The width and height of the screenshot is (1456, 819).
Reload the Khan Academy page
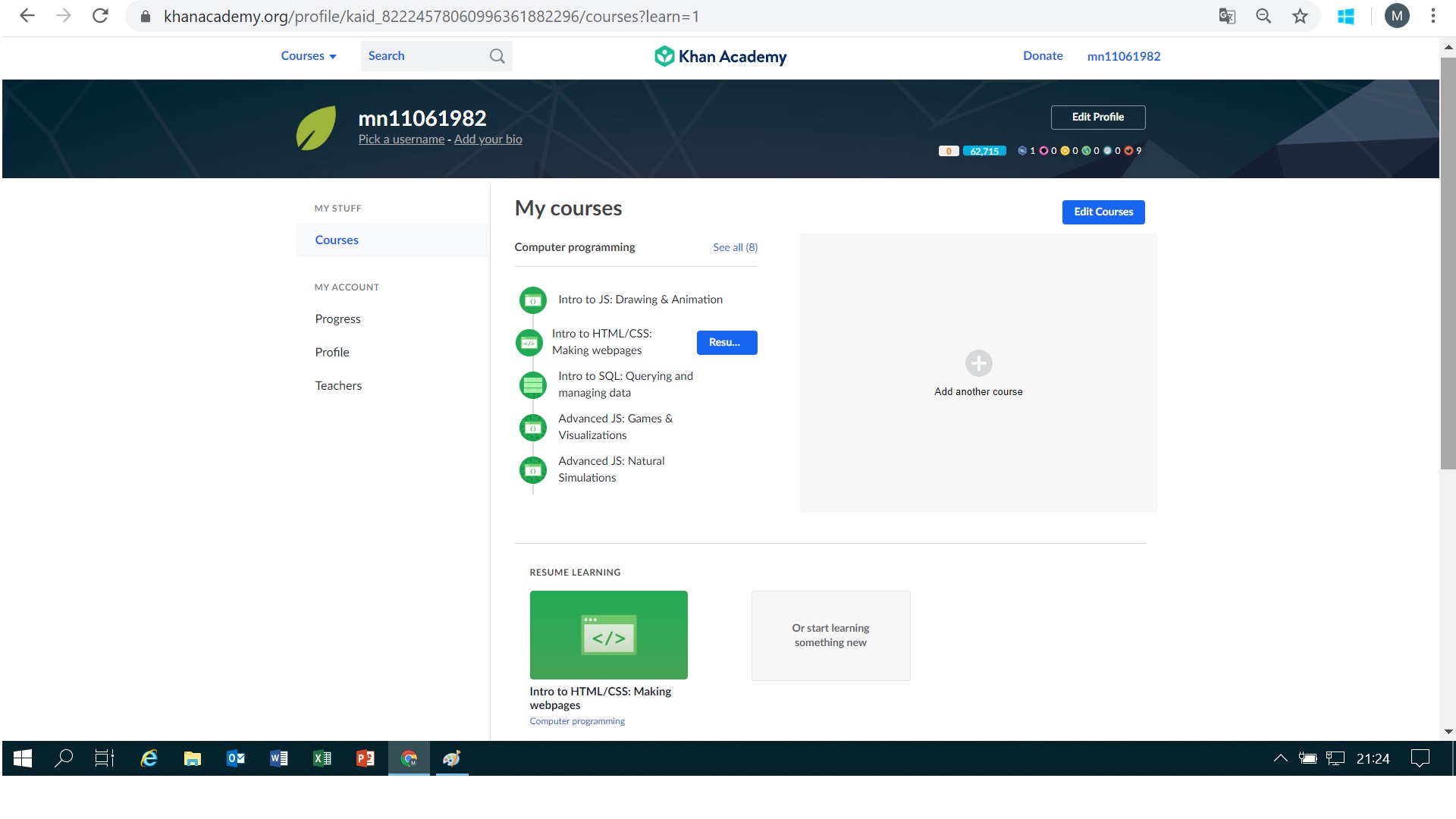tap(100, 16)
